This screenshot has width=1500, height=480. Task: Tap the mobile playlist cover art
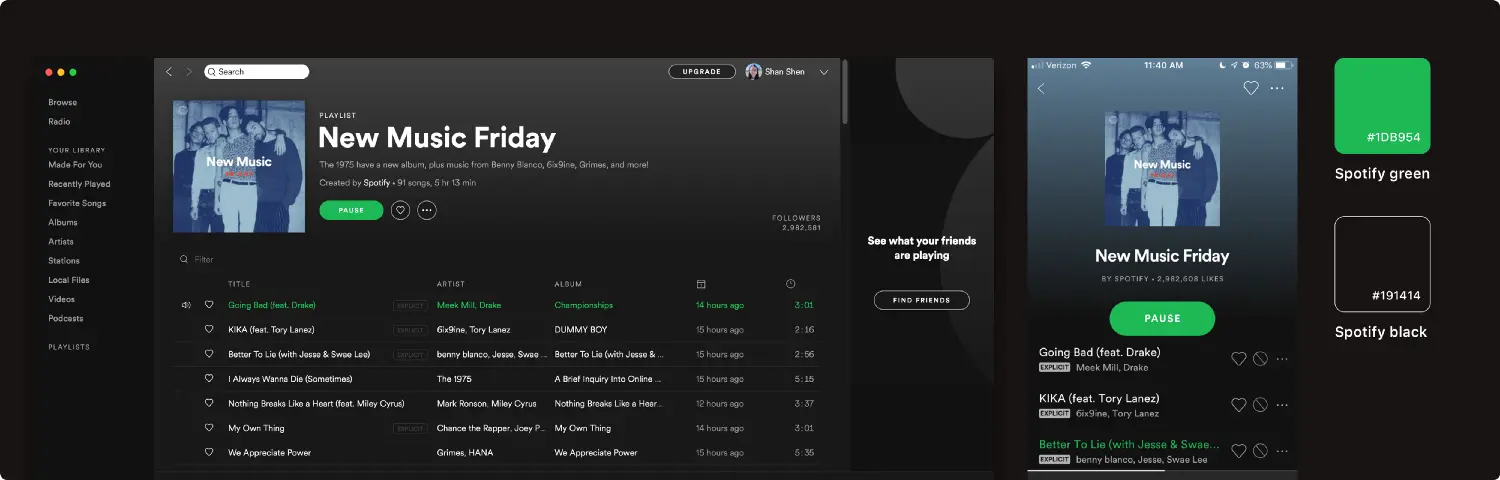1162,168
